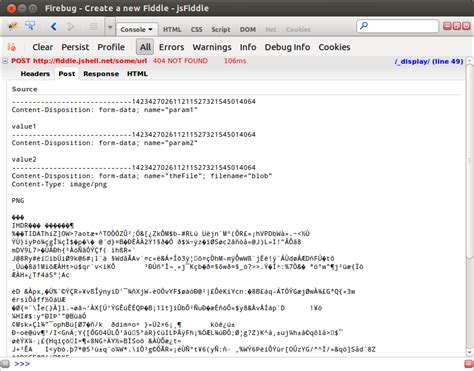This screenshot has width=474, height=371.
Task: Click the 106ms timing value
Action: tap(235, 61)
